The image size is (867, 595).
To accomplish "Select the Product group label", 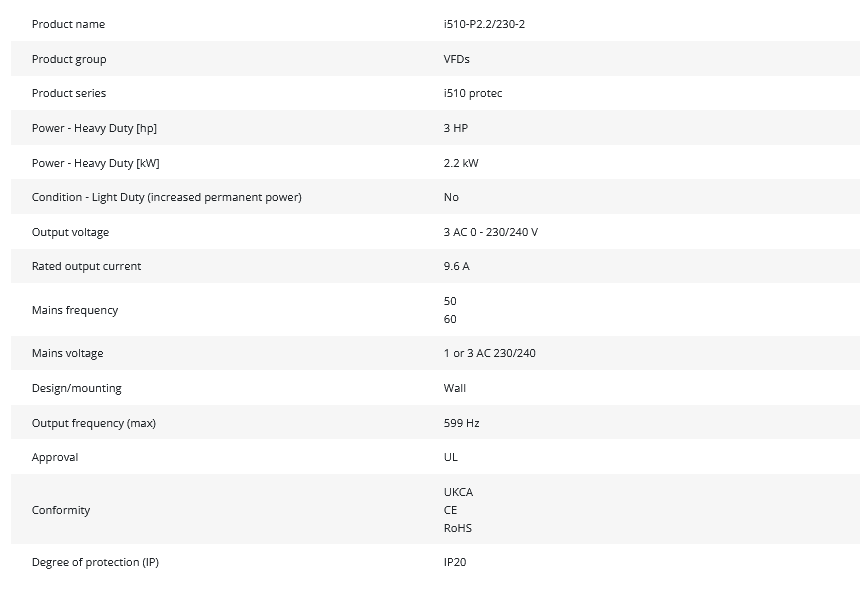I will (x=69, y=59).
